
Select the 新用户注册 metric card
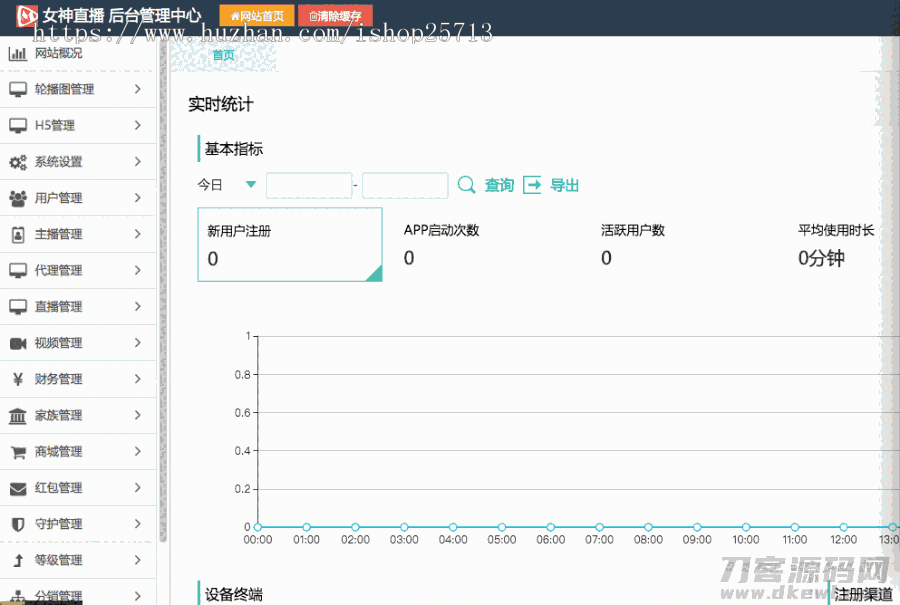point(290,245)
